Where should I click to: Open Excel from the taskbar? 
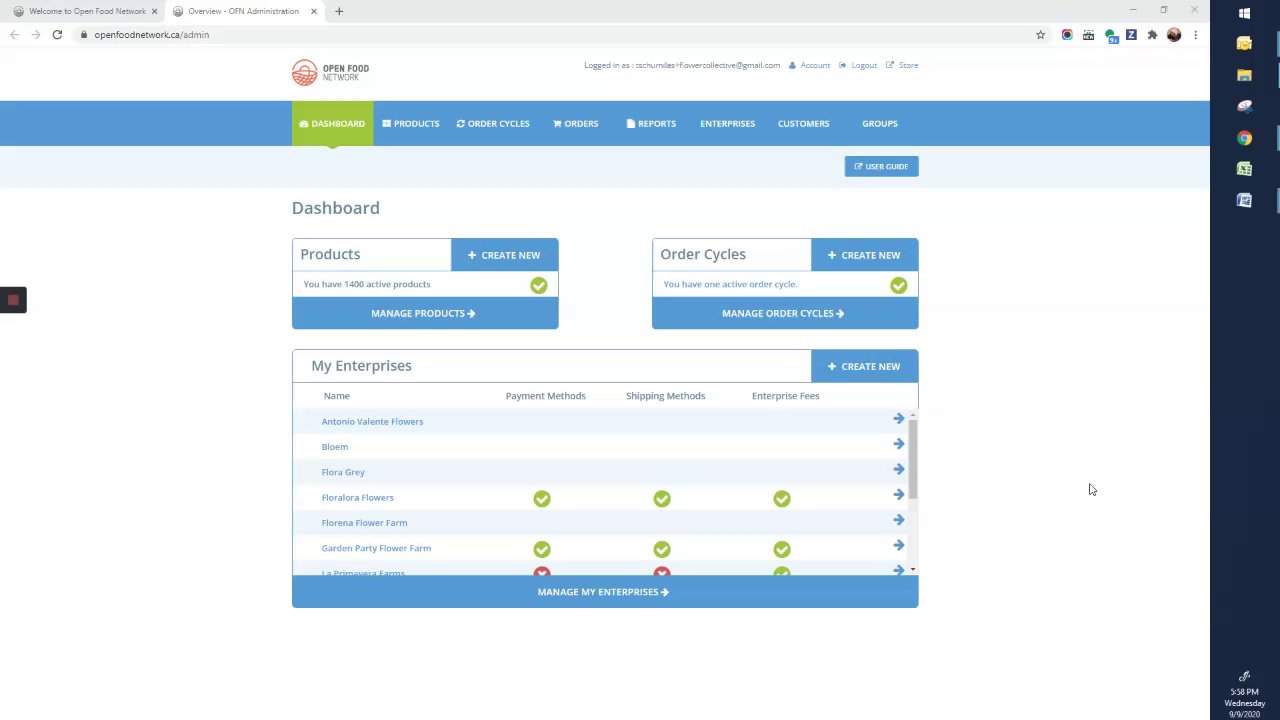(1244, 169)
